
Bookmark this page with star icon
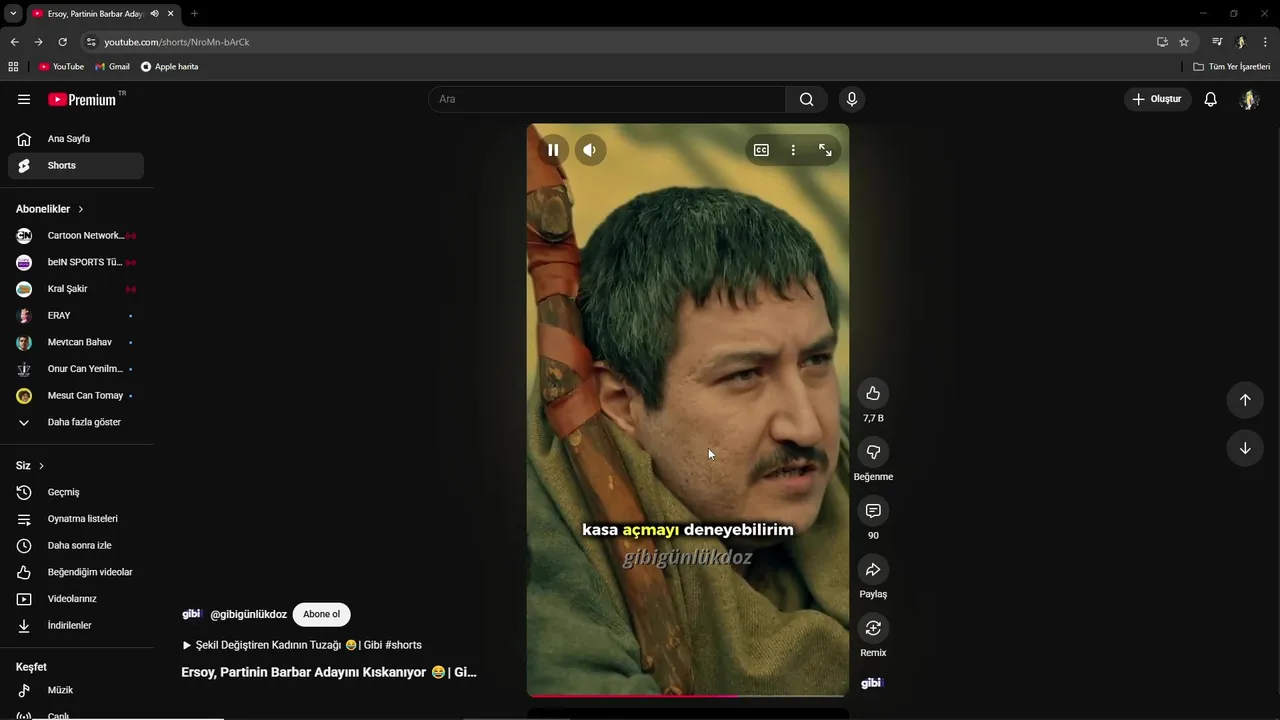[1184, 42]
